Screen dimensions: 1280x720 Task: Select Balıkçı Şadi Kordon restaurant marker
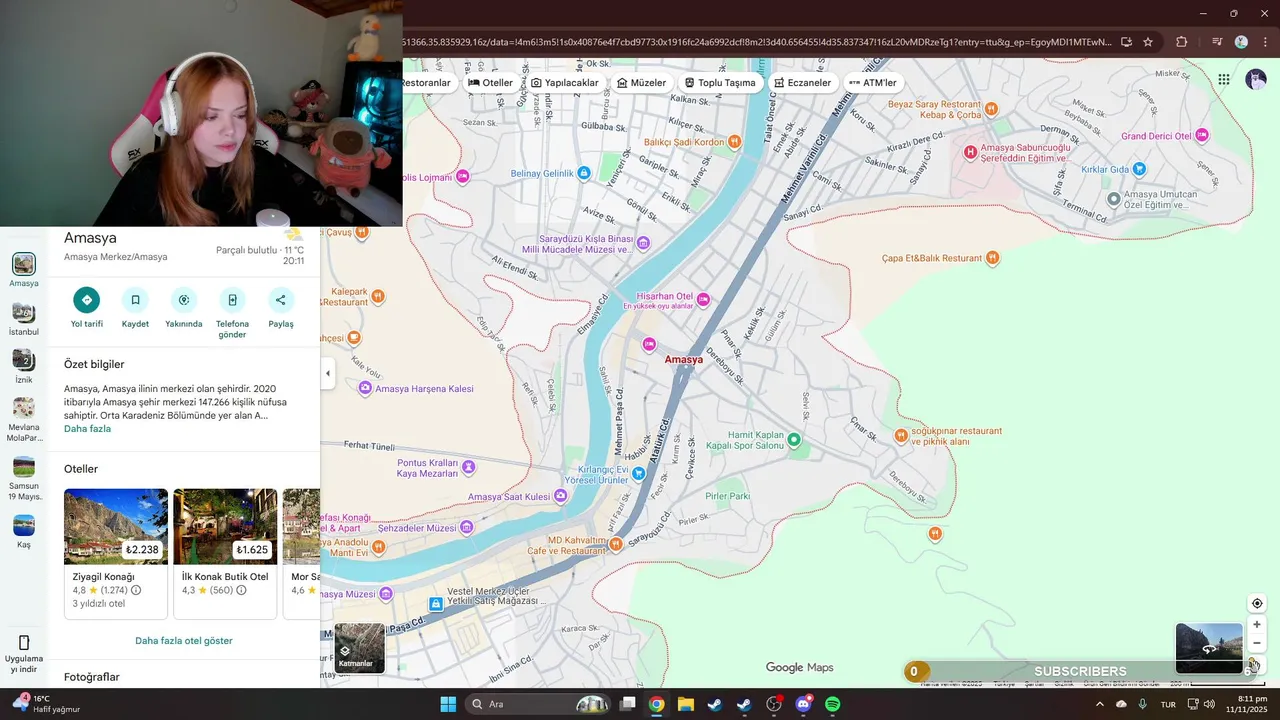pyautogui.click(x=735, y=142)
